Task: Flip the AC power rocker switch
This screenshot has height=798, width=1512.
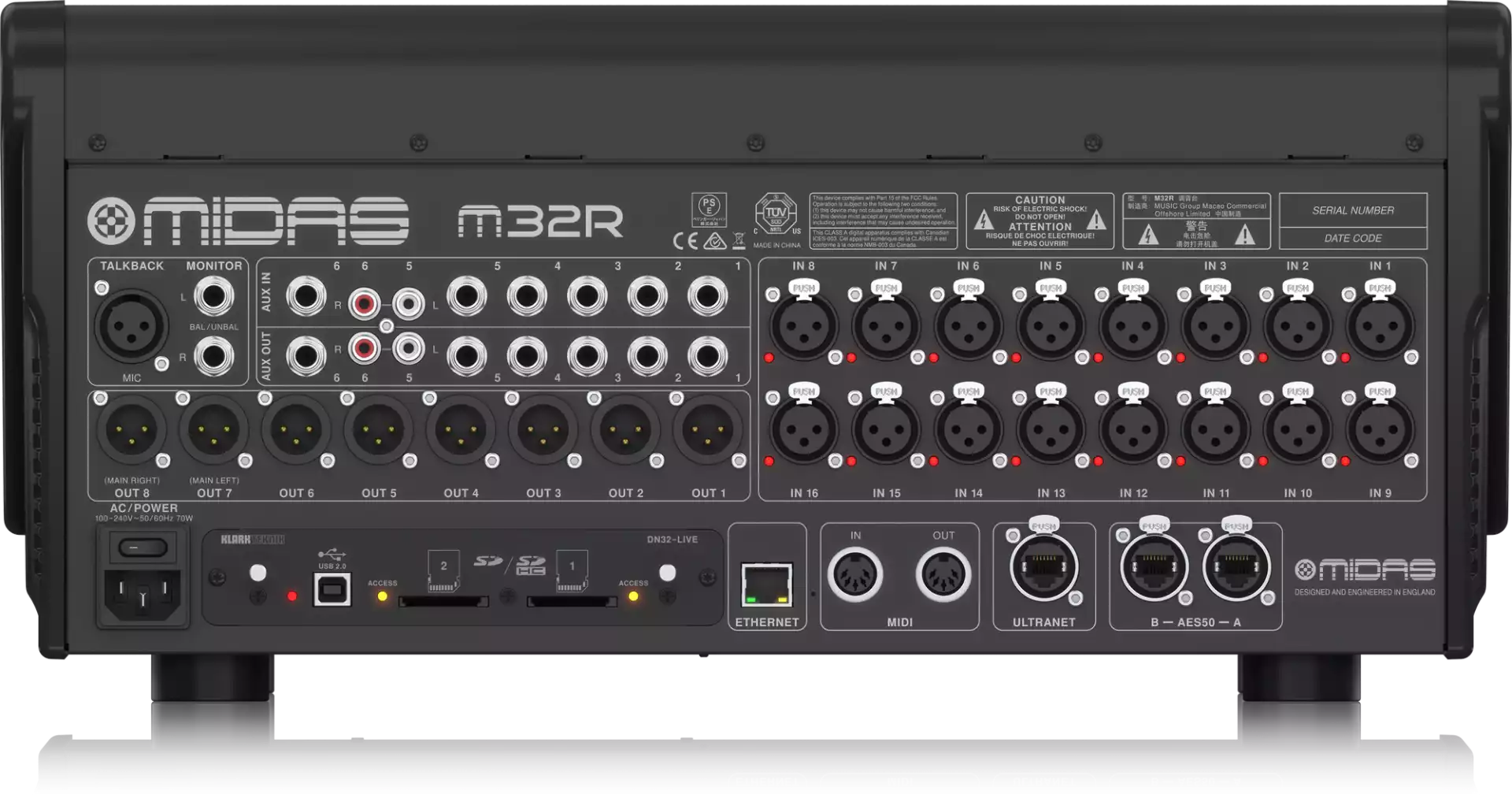Action: (x=143, y=547)
